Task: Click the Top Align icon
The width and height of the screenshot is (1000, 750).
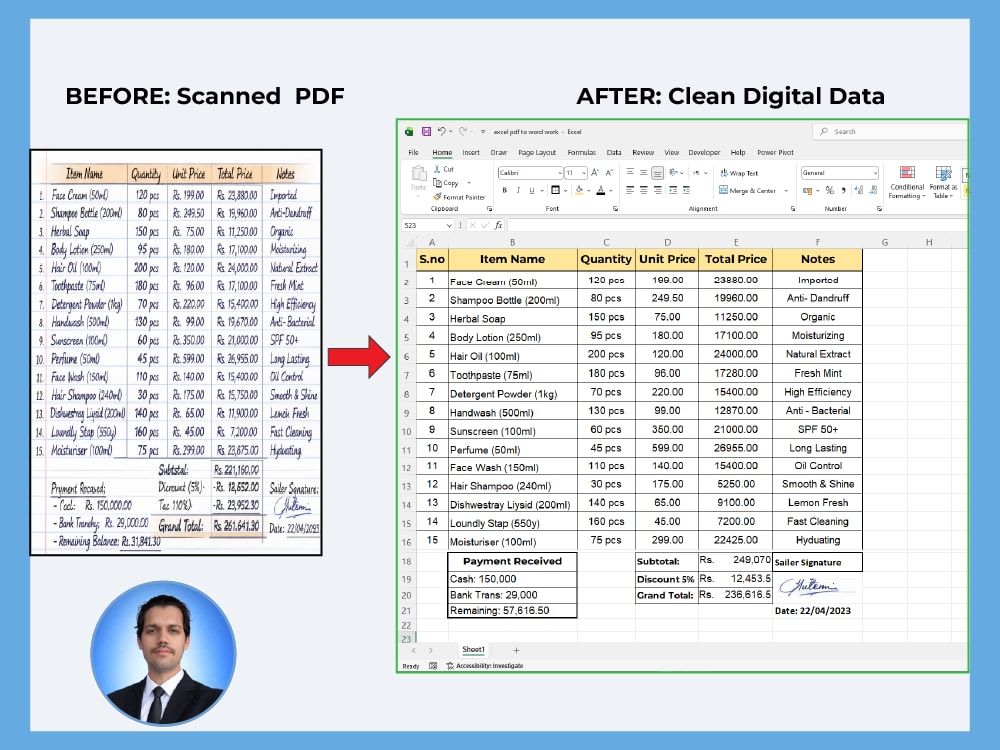Action: pyautogui.click(x=629, y=172)
